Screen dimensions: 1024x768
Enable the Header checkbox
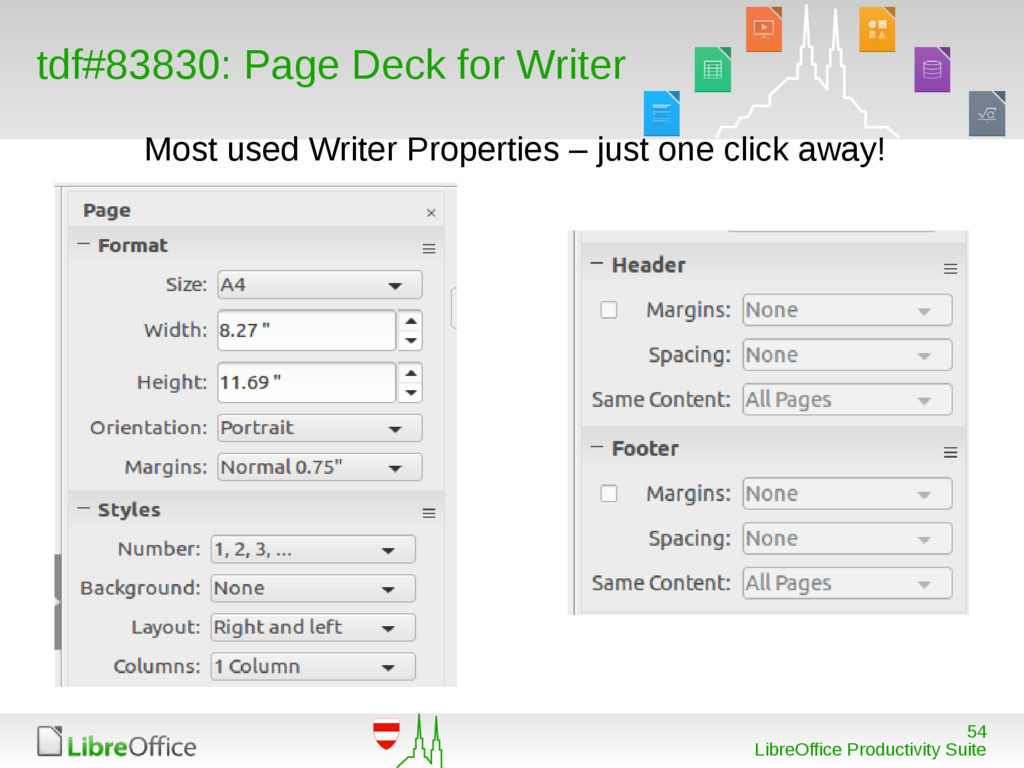(x=609, y=310)
